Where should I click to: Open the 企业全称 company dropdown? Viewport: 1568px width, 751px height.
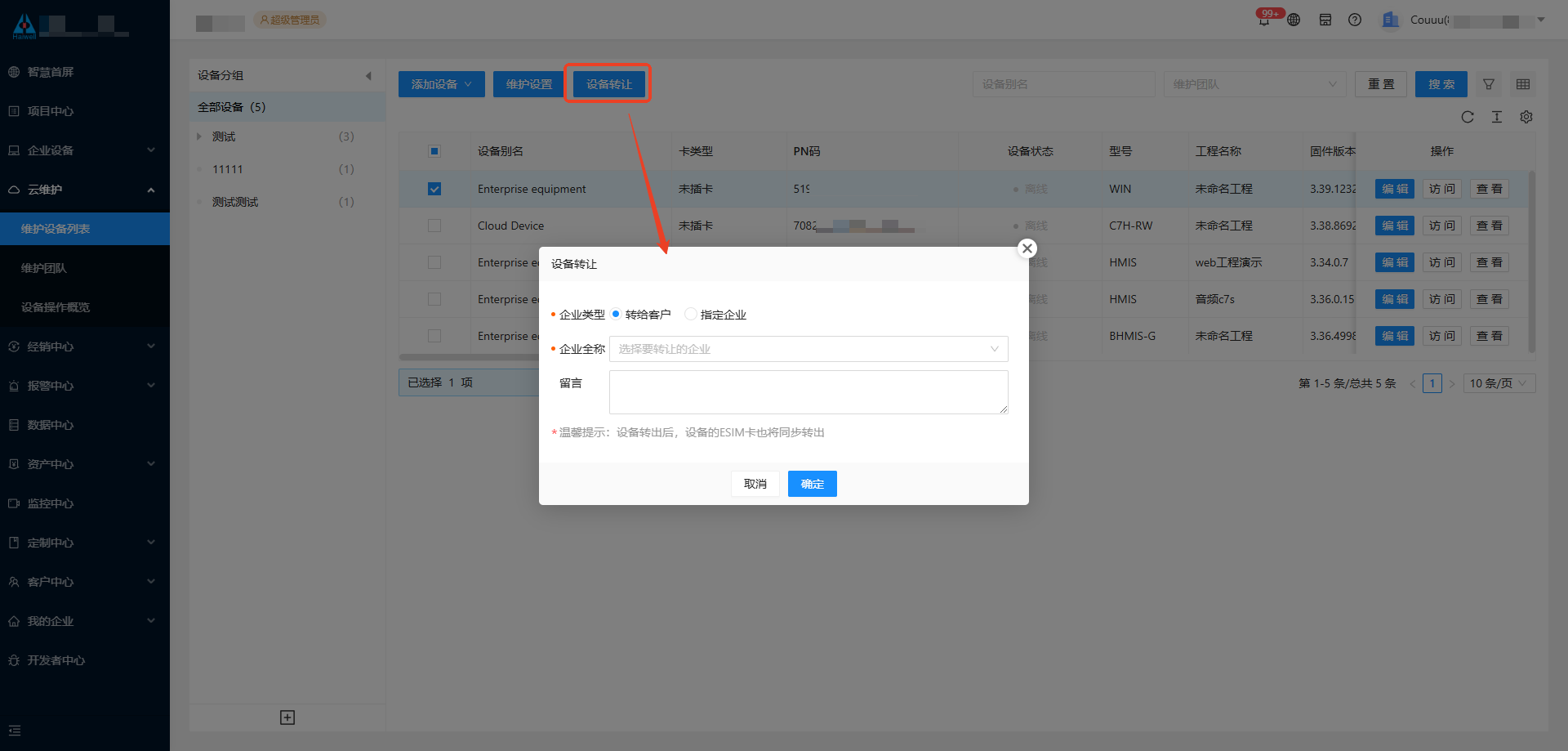808,349
